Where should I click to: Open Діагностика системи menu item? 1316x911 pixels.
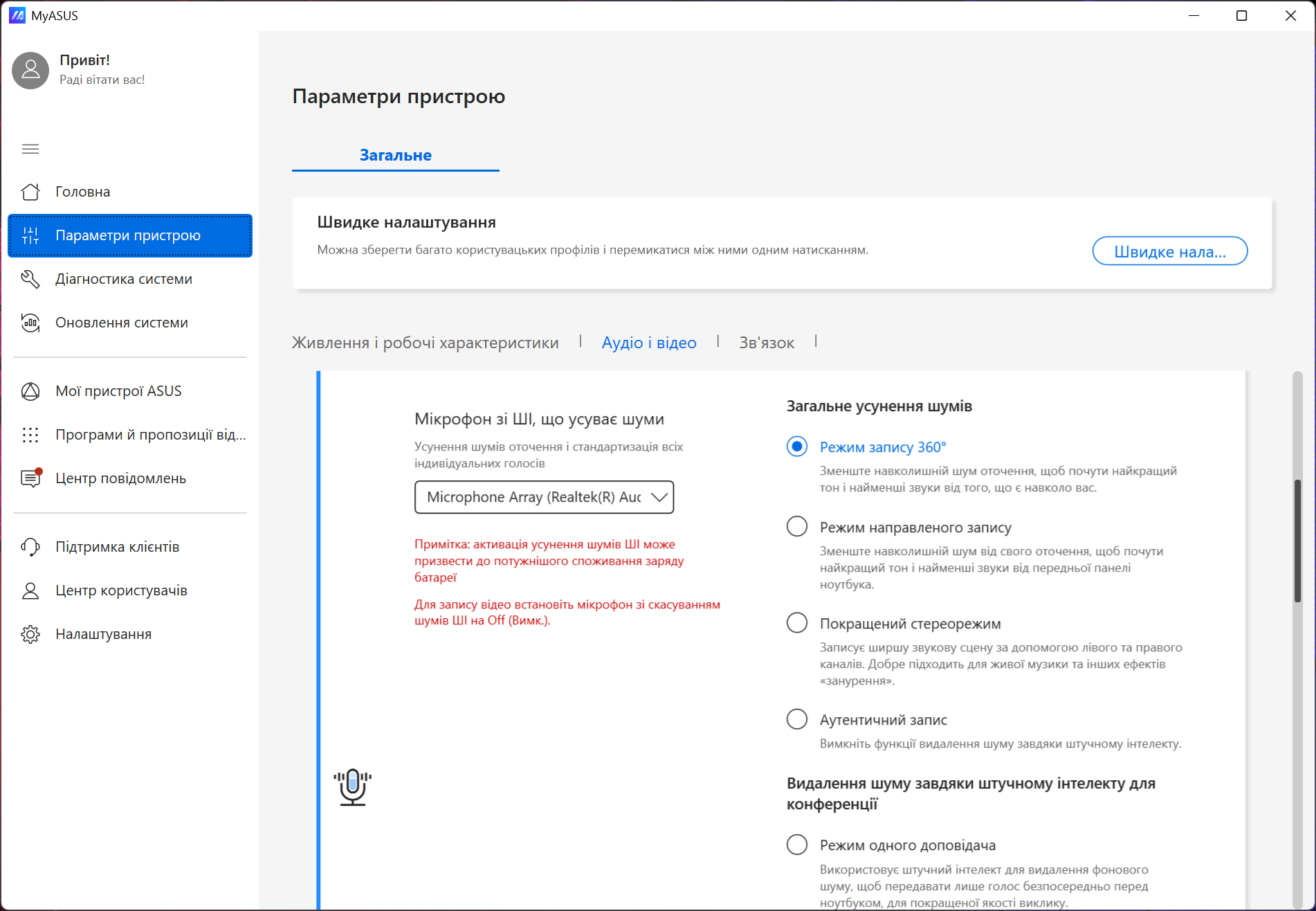click(x=130, y=279)
